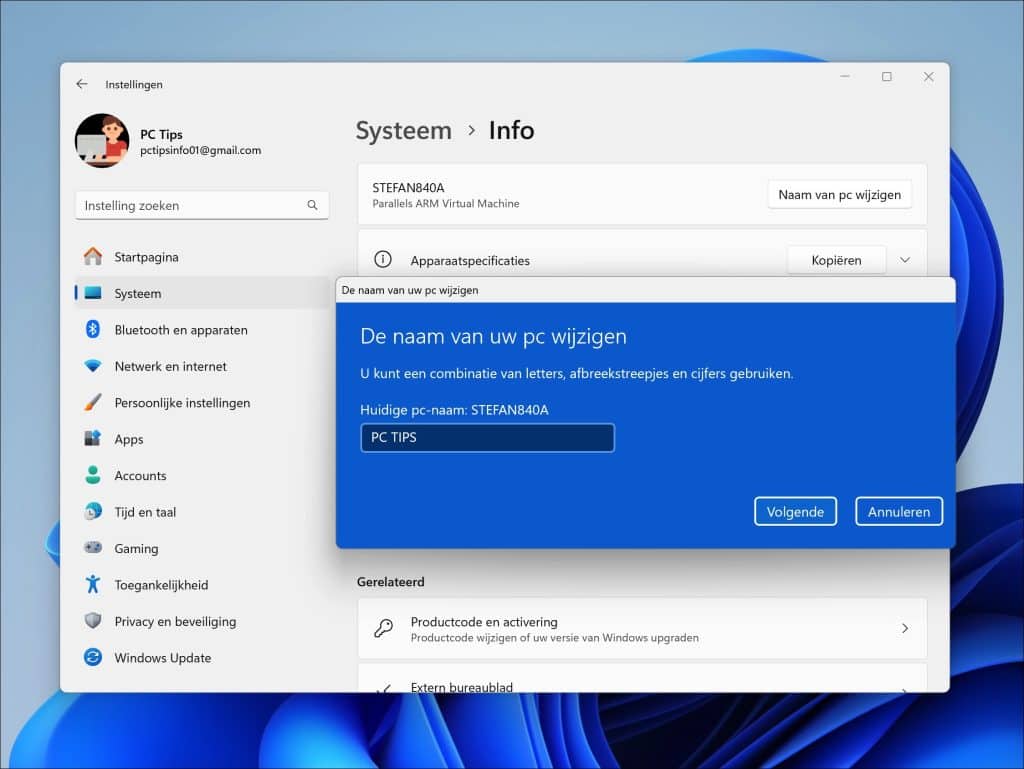
Task: Focus the Instelling zoeken search field
Action: [202, 206]
